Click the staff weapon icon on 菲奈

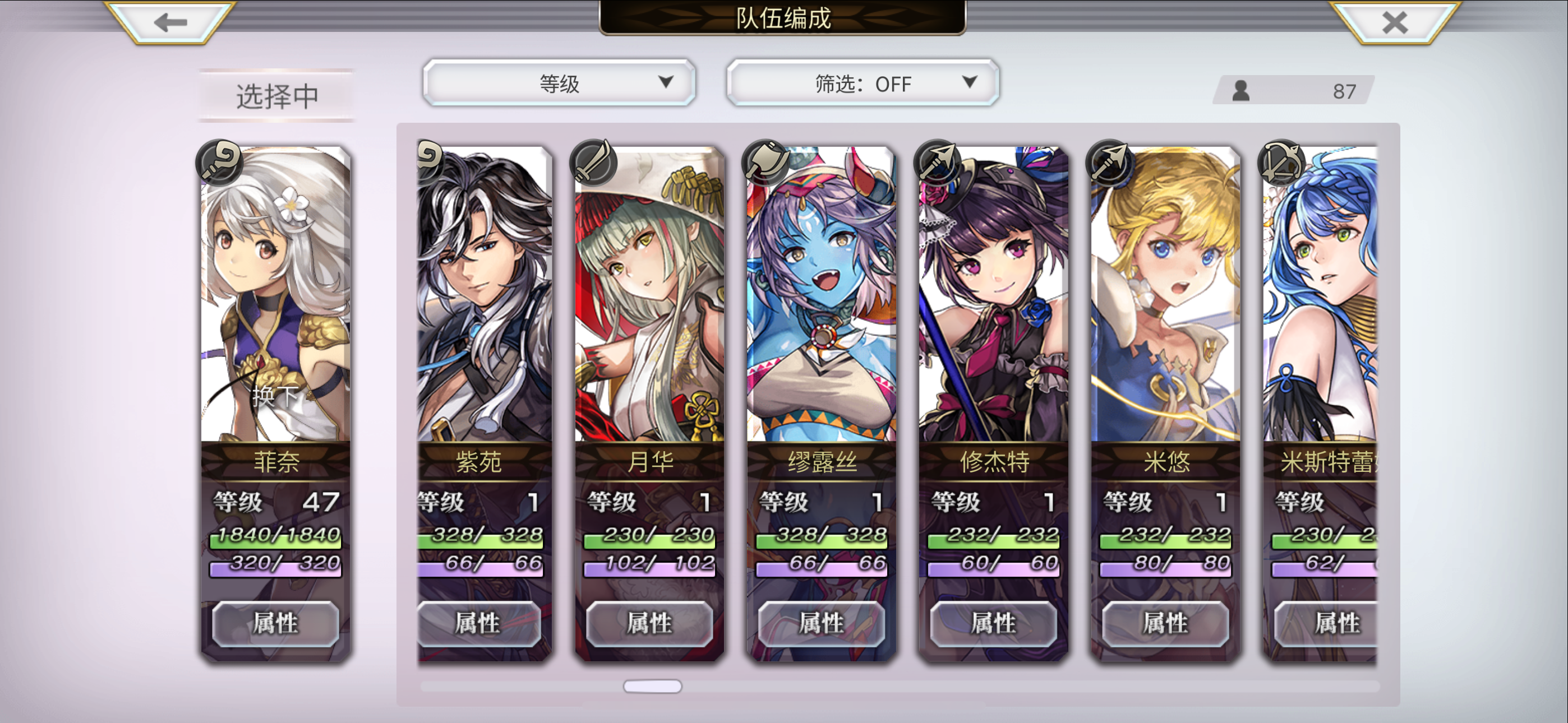click(220, 162)
